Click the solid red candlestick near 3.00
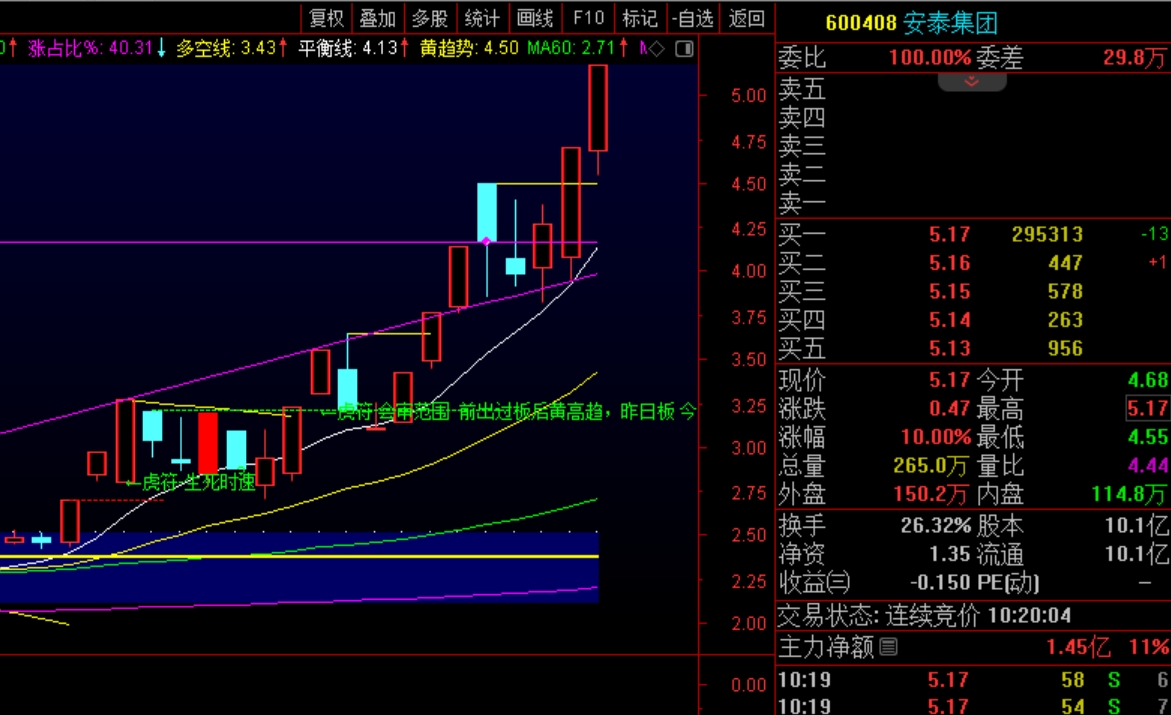Viewport: 1171px width, 715px height. pyautogui.click(x=208, y=442)
